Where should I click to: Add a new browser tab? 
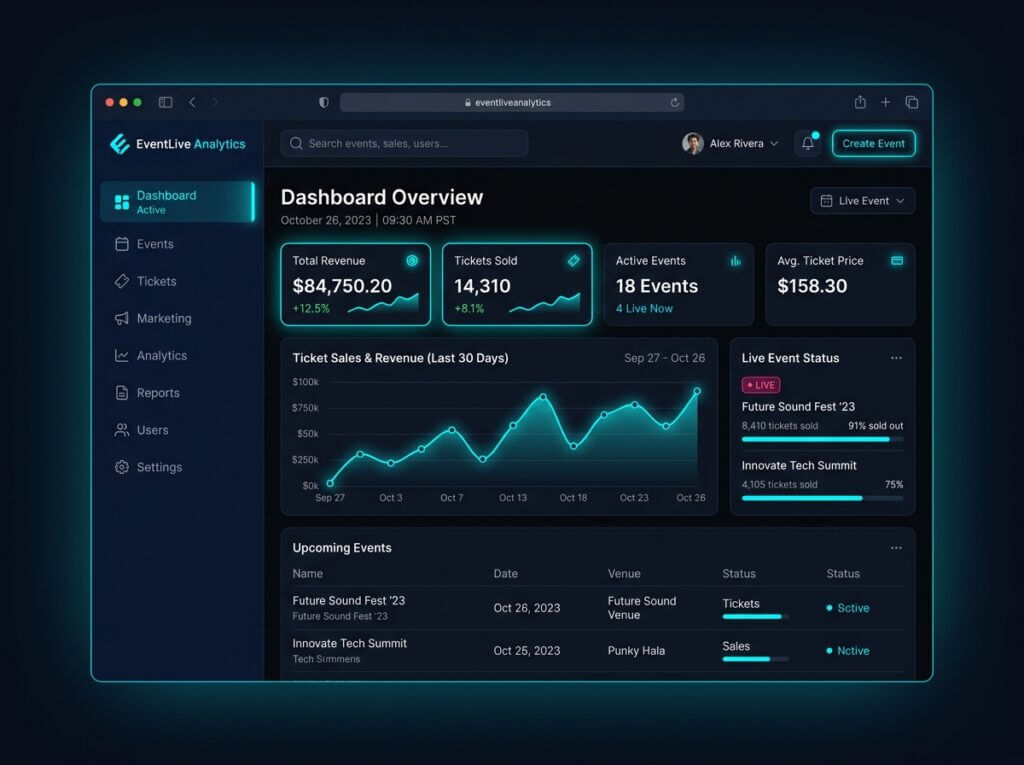(886, 102)
